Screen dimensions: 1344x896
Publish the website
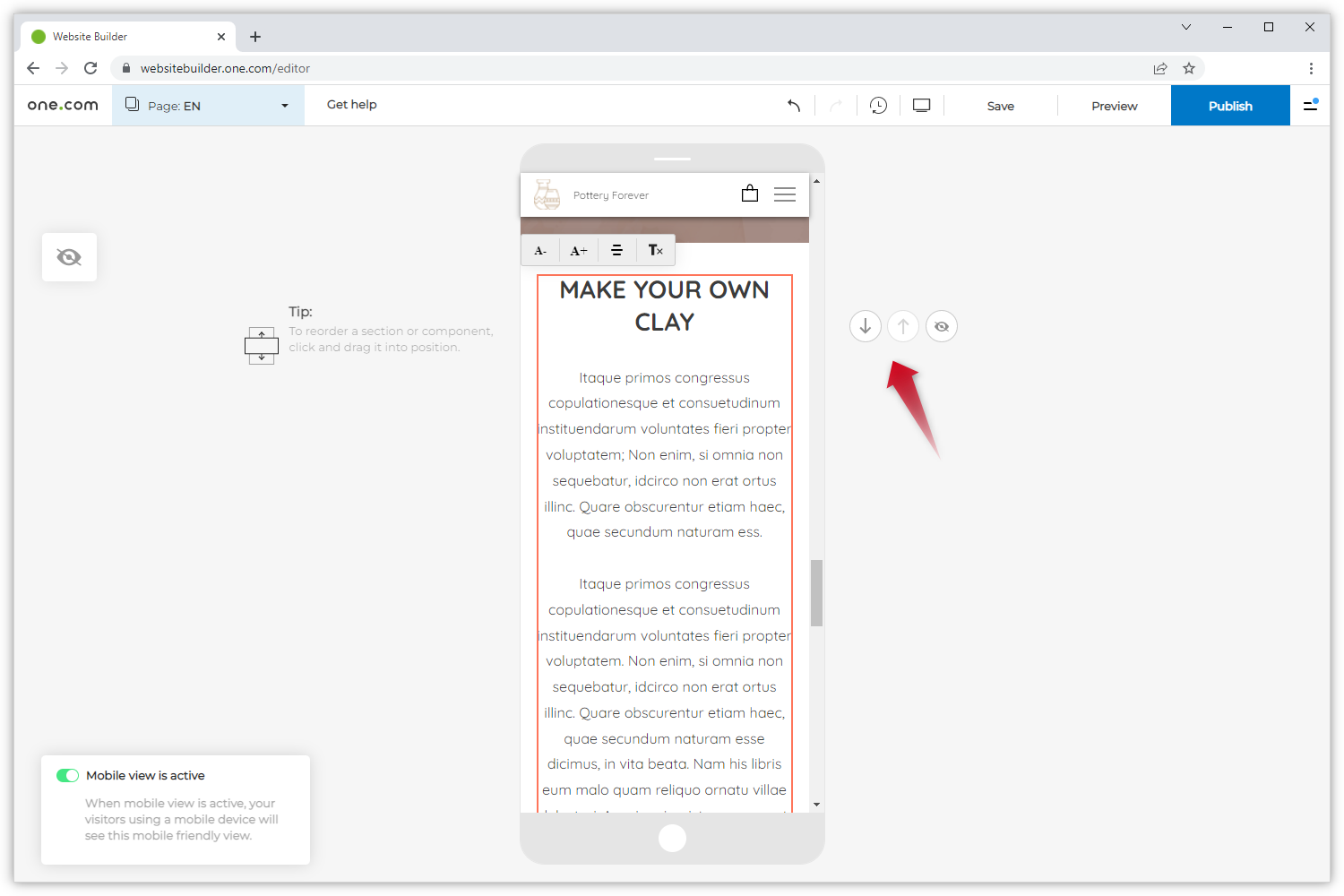1229,106
